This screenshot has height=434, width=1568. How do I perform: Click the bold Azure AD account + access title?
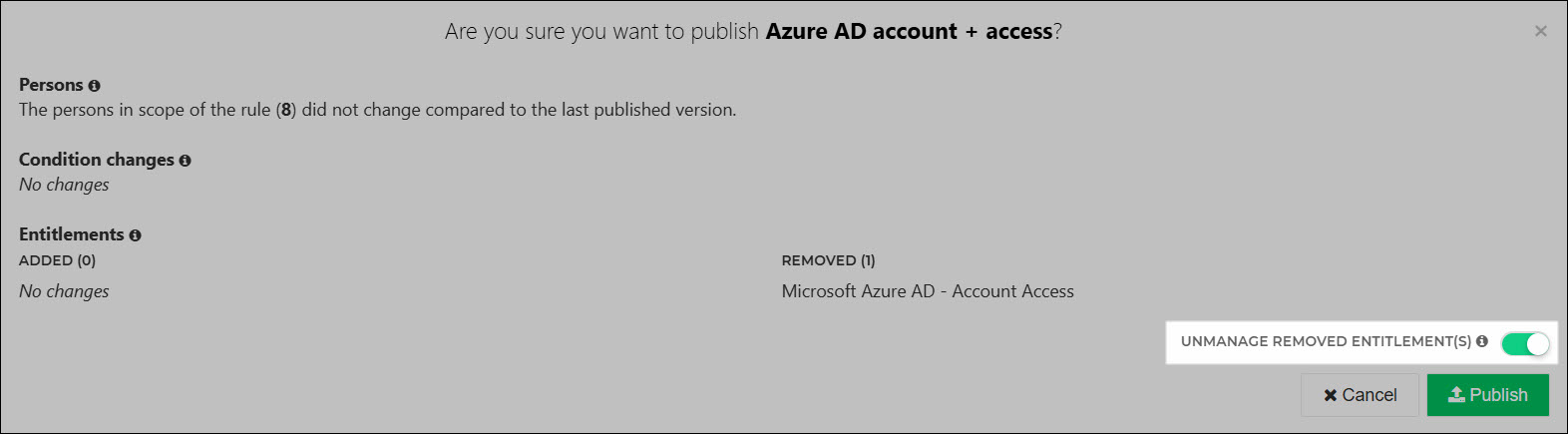tap(909, 32)
